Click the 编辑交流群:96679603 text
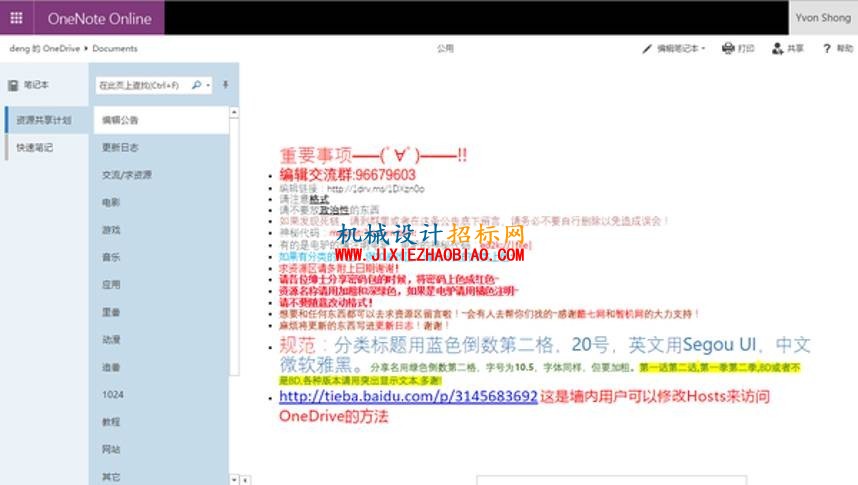This screenshot has width=858, height=485. click(347, 175)
